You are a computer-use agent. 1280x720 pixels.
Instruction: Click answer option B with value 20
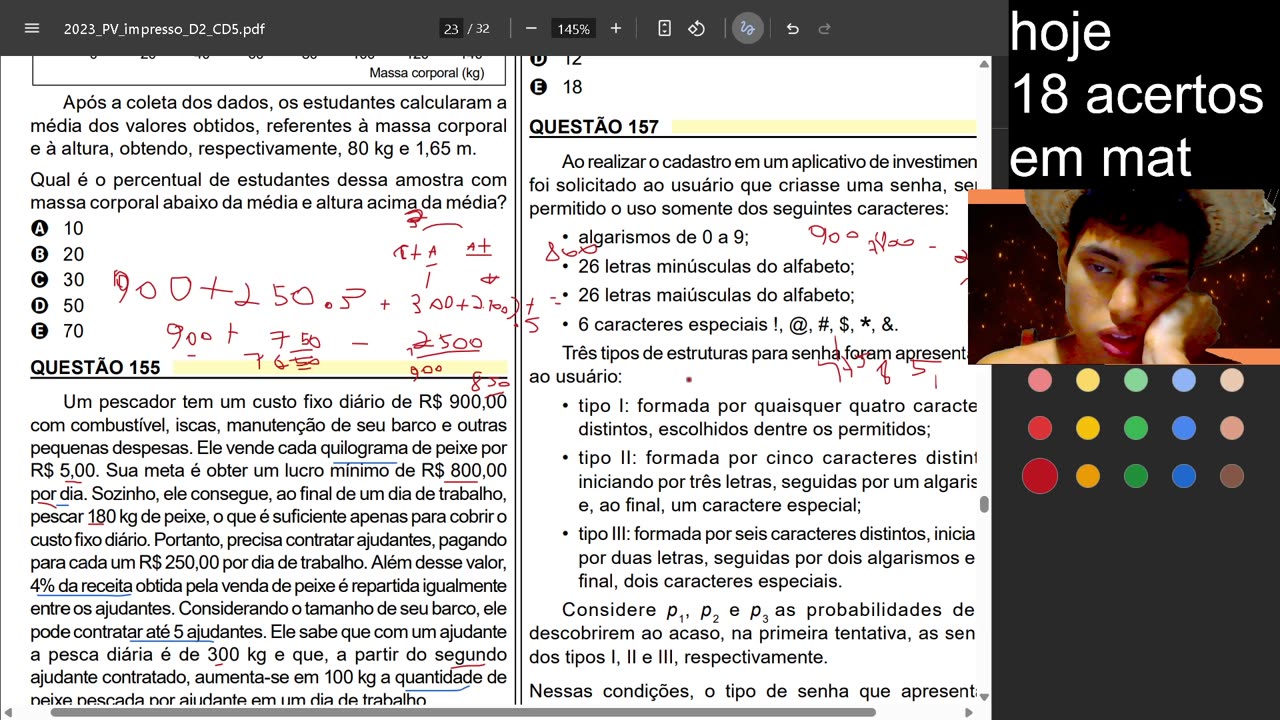tap(57, 254)
